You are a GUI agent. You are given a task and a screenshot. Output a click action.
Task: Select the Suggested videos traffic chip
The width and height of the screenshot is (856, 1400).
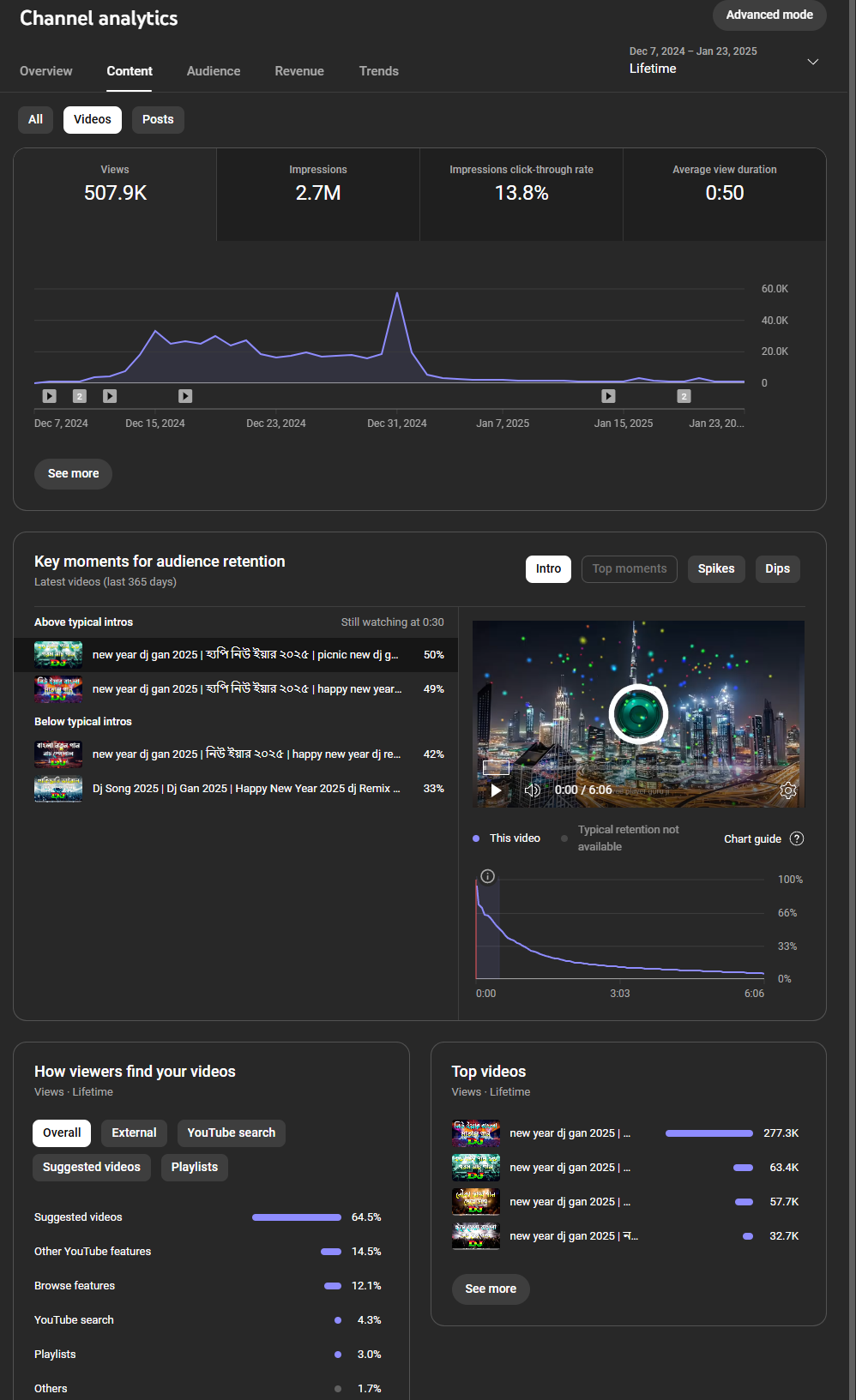[92, 1167]
